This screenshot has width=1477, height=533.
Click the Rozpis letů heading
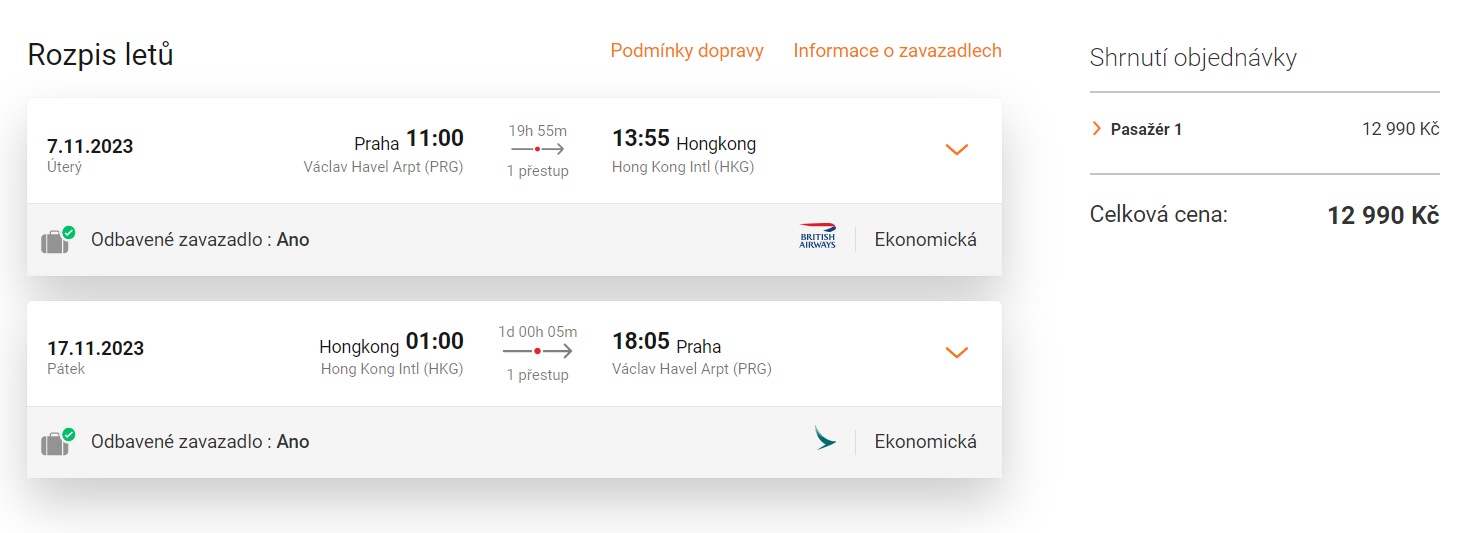pyautogui.click(x=100, y=54)
